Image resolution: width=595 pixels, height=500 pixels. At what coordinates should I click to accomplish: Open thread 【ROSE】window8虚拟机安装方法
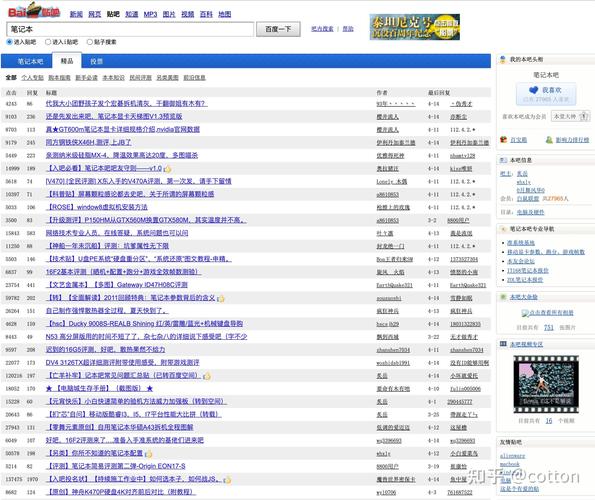coord(96,207)
